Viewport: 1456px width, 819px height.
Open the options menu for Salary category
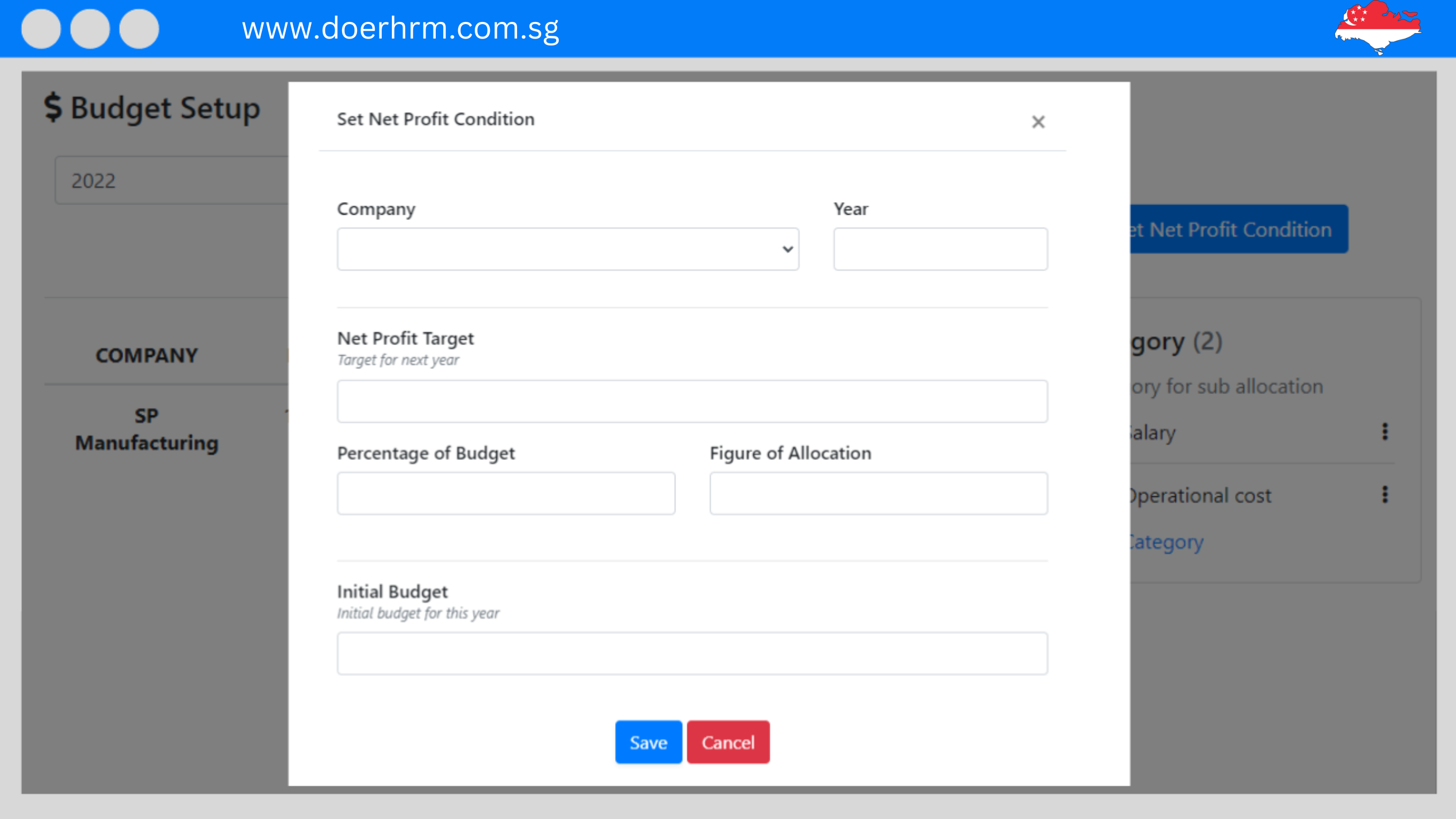pos(1385,432)
